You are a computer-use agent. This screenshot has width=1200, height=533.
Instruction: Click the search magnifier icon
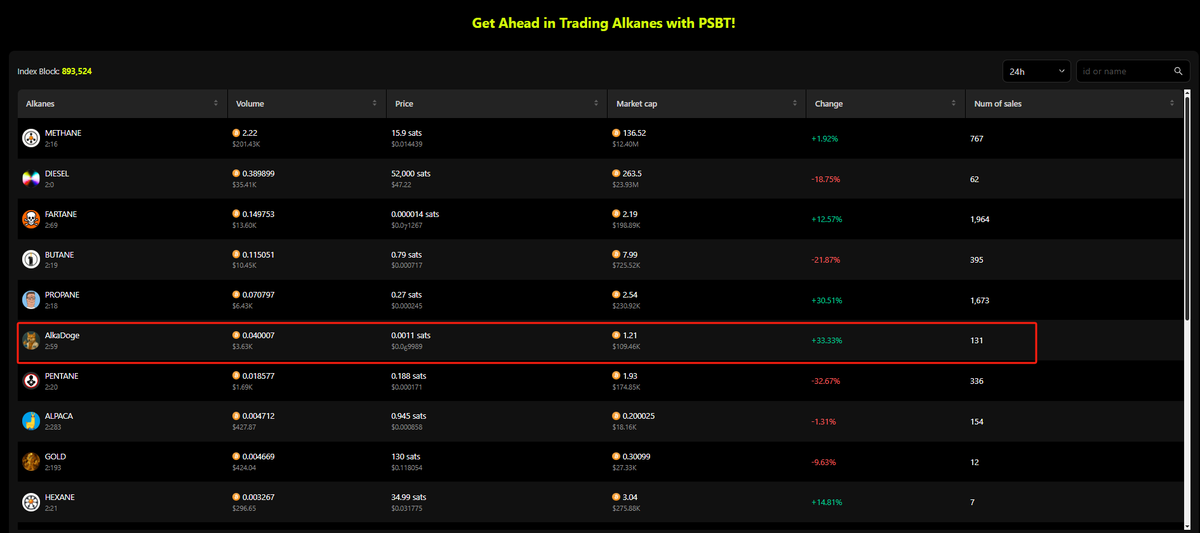click(1178, 71)
